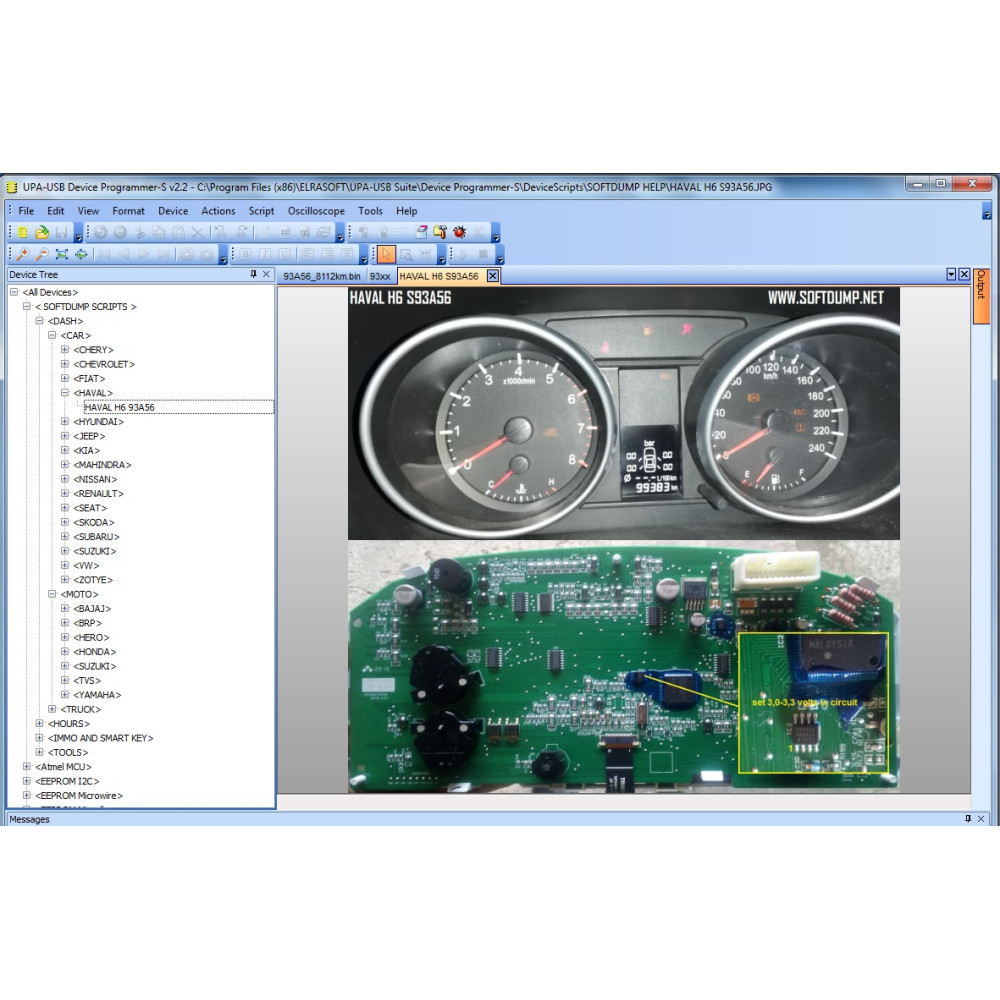Click the circular back arrow icon

[187, 255]
